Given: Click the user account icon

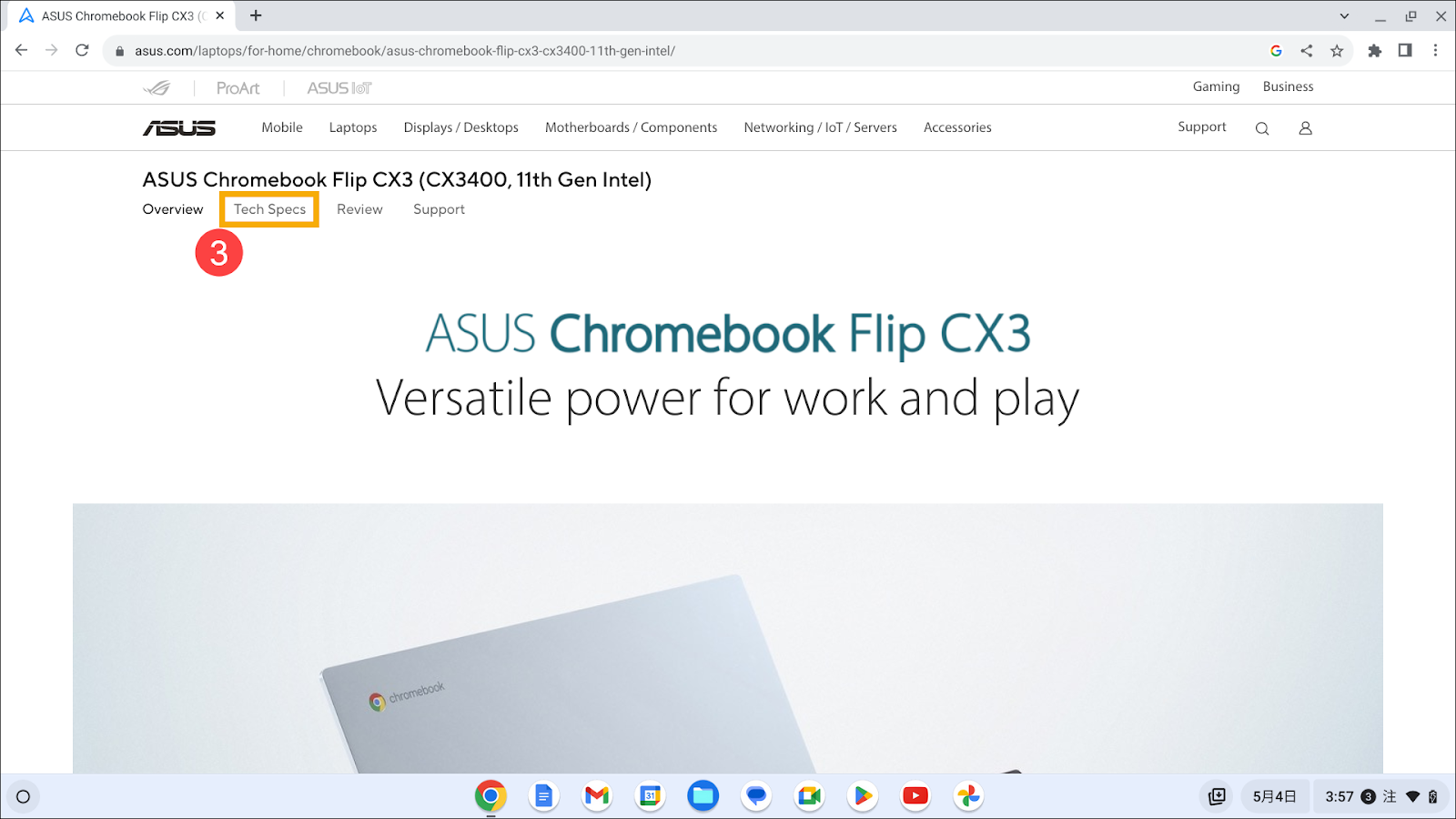Looking at the screenshot, I should [x=1305, y=128].
